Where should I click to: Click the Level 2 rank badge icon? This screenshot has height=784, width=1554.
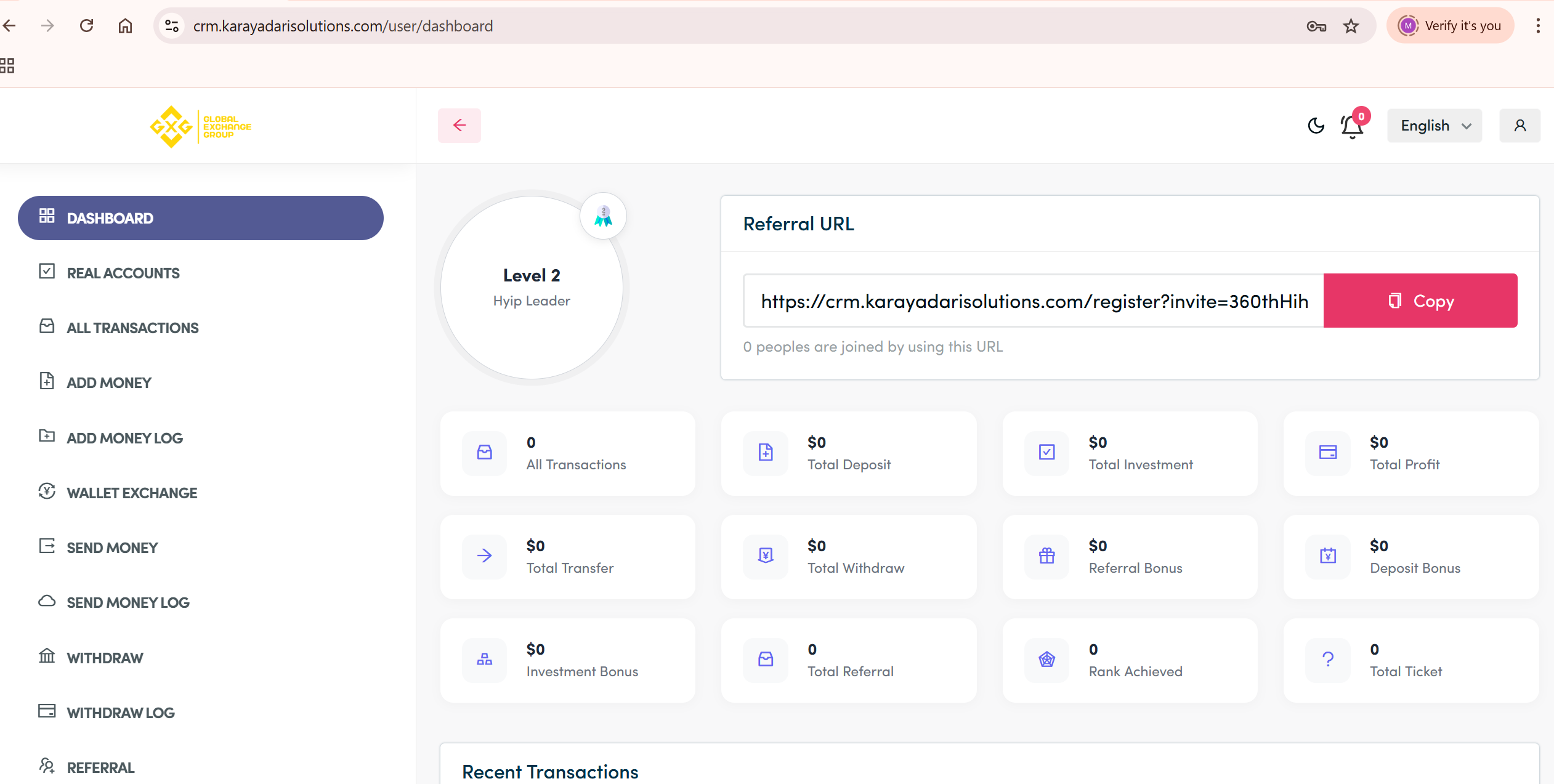coord(603,216)
